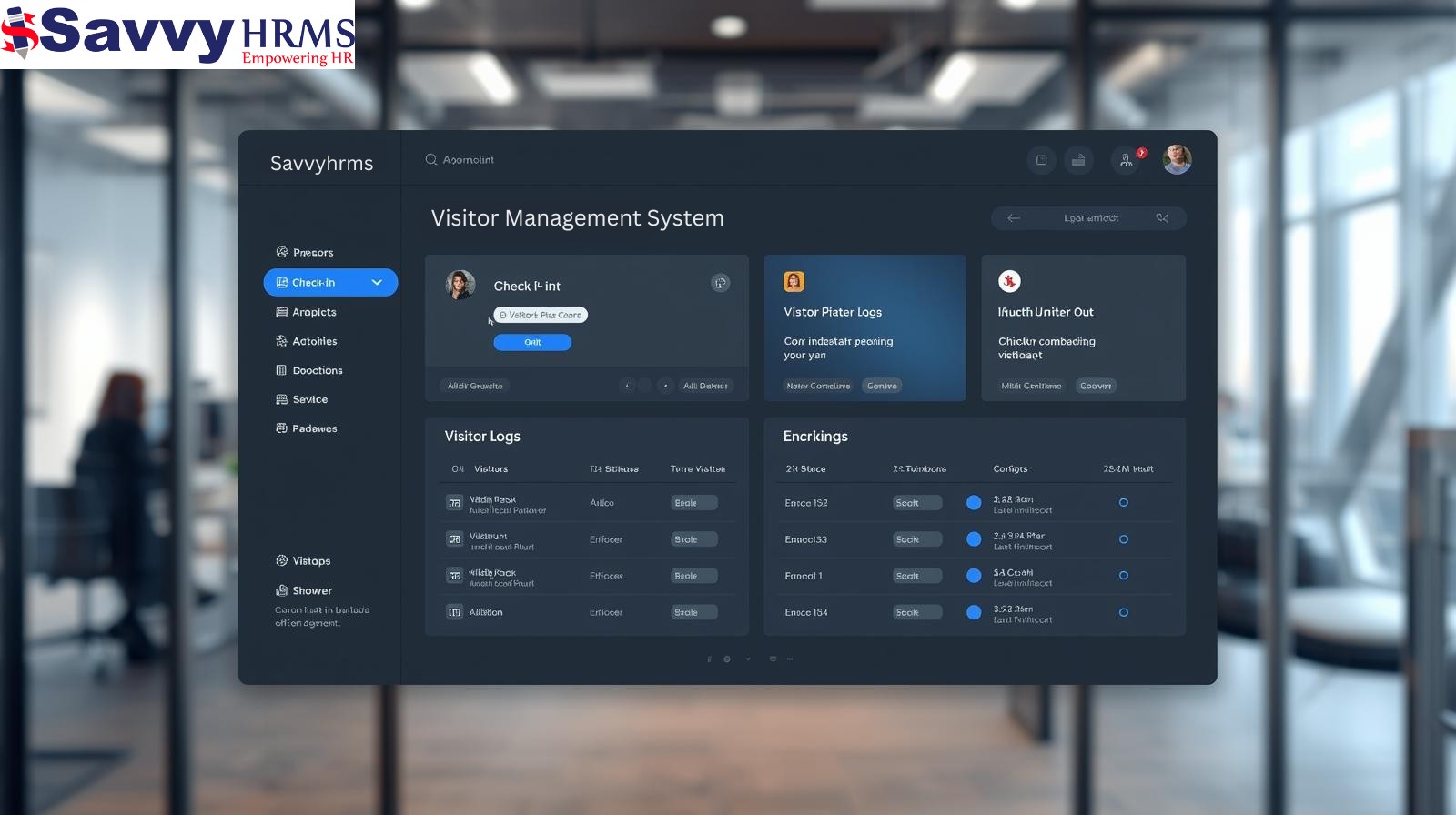Click the row icon for Allbtion visitor
Image resolution: width=1456 pixels, height=815 pixels.
pos(454,612)
